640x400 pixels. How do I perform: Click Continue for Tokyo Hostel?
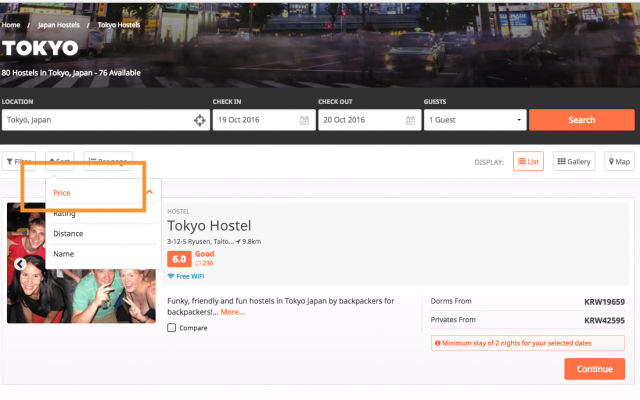(594, 368)
